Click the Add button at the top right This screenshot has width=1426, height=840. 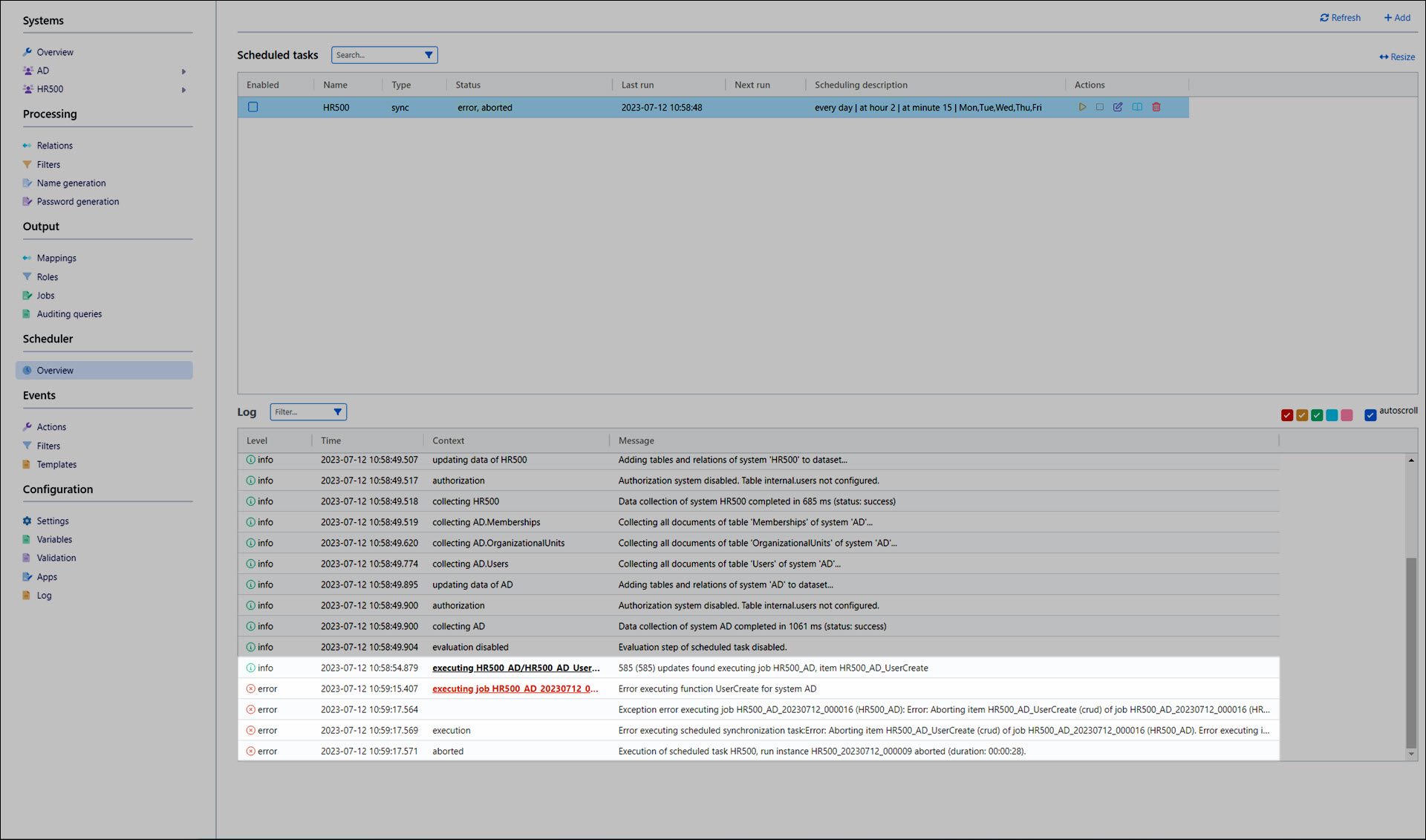pyautogui.click(x=1397, y=18)
